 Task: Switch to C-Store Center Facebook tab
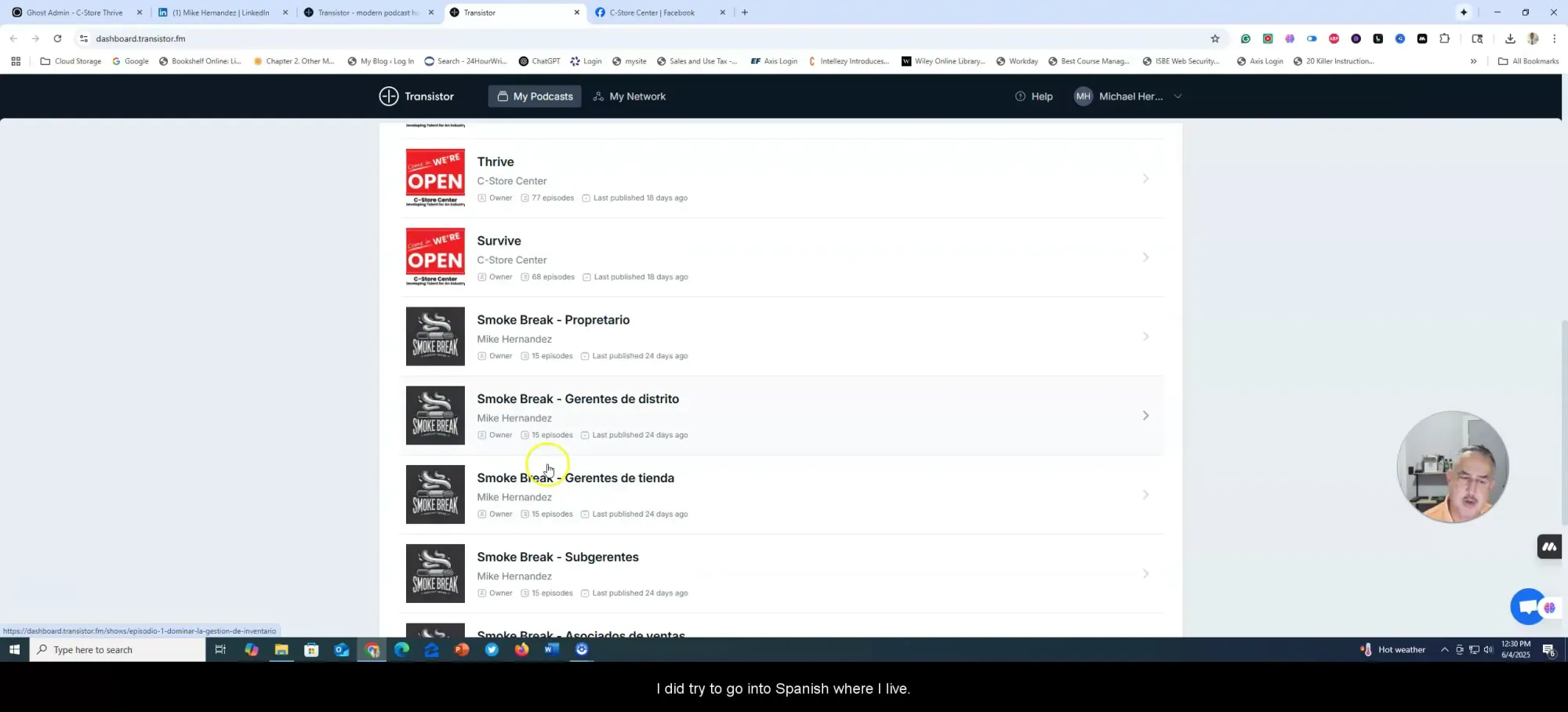[660, 13]
